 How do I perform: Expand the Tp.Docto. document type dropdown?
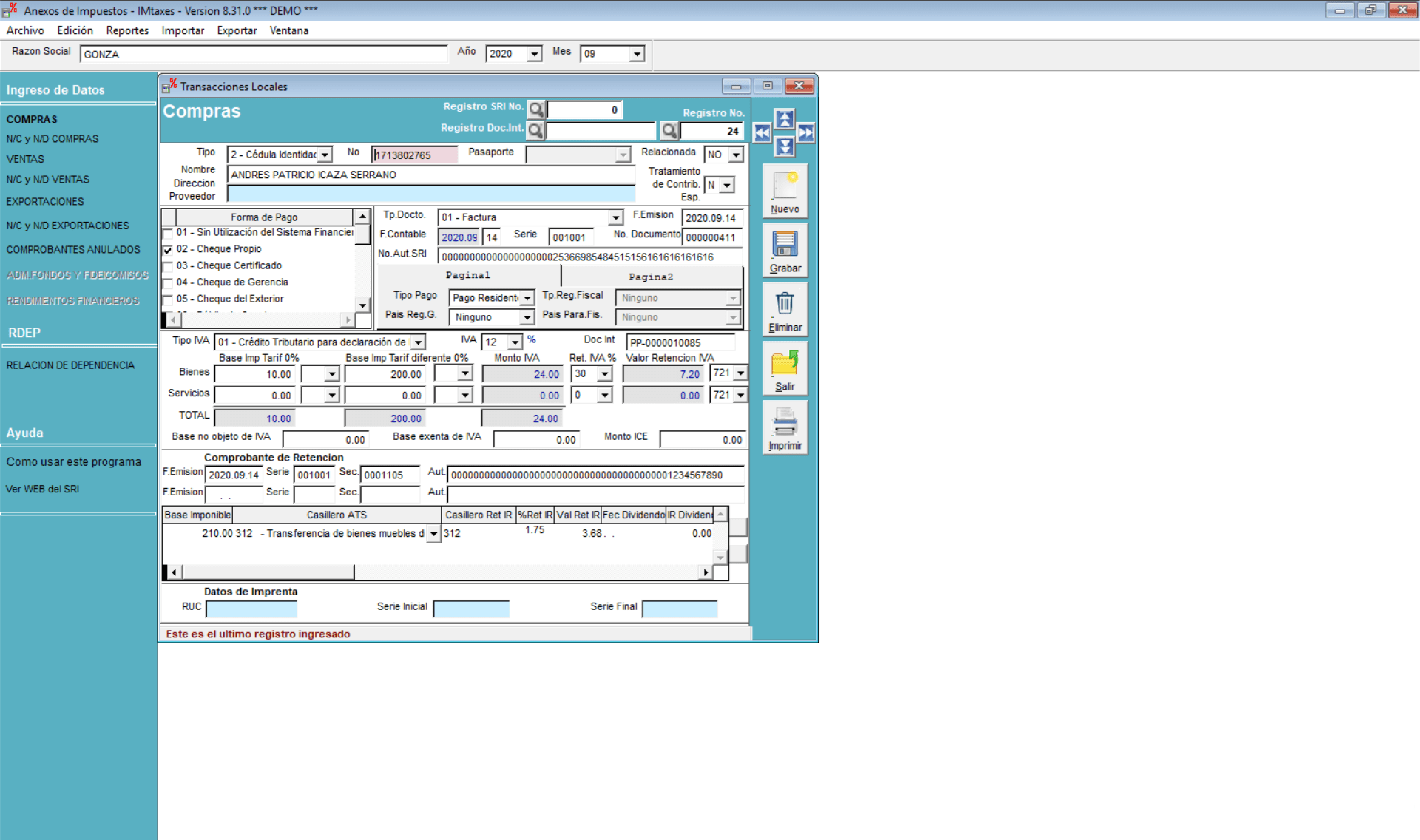tap(616, 217)
